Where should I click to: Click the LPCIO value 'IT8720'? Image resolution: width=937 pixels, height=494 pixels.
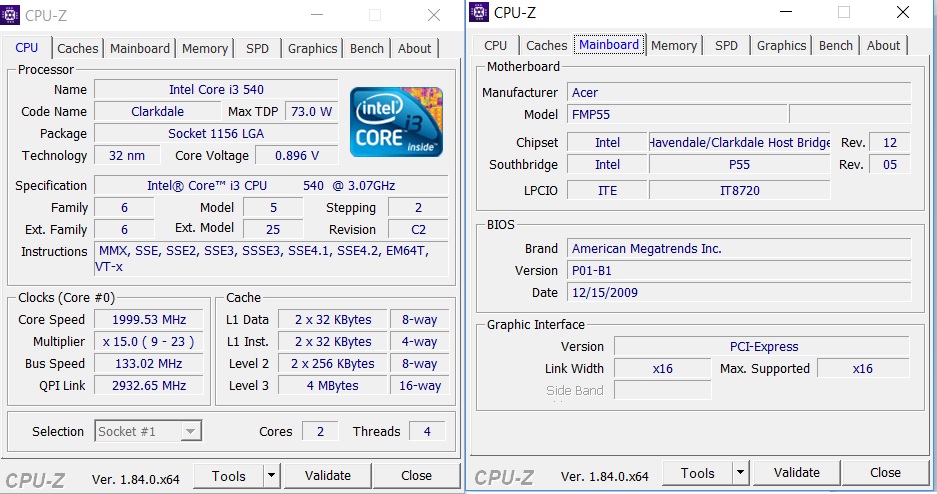tap(740, 191)
